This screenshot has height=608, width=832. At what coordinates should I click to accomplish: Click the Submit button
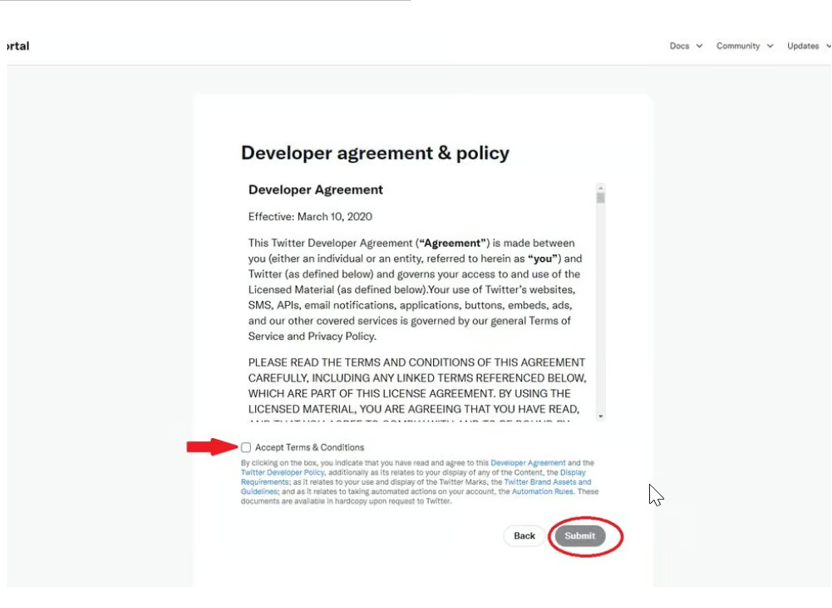click(580, 536)
